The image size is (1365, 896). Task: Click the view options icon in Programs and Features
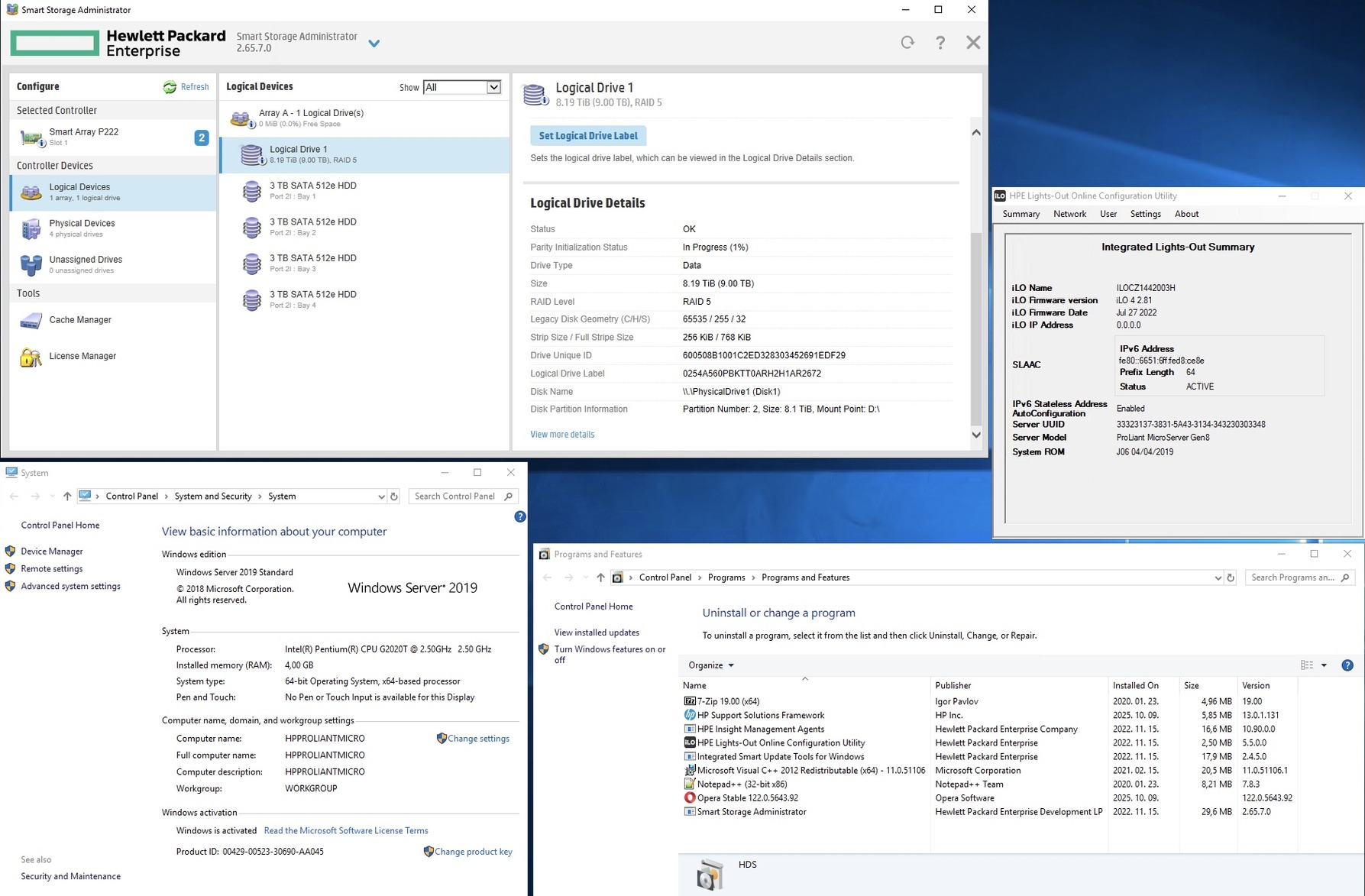[x=1307, y=665]
